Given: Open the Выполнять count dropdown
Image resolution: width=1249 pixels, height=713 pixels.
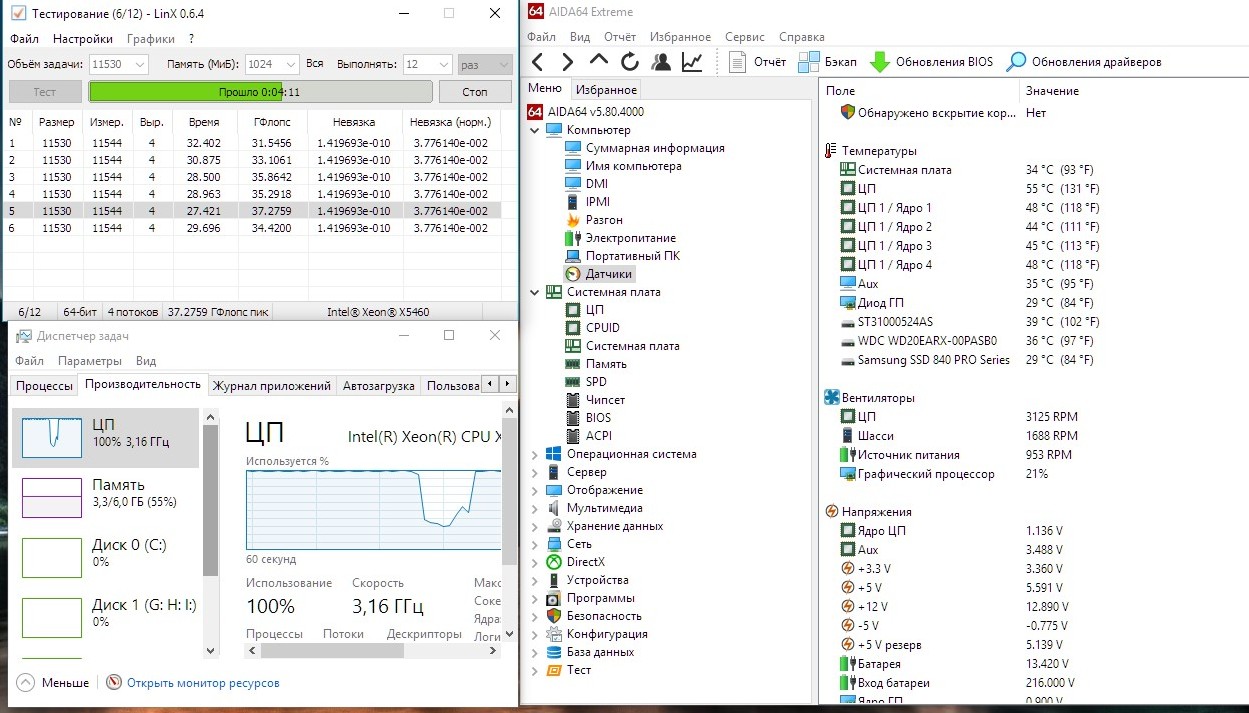Looking at the screenshot, I should (443, 64).
